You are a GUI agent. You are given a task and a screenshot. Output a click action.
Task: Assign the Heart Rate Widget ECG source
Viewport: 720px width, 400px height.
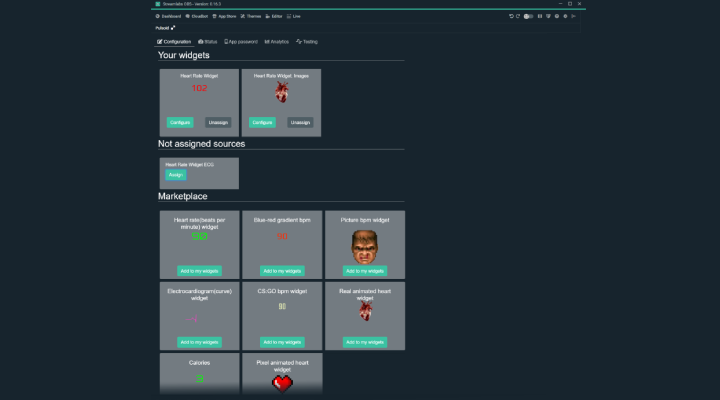click(x=175, y=174)
